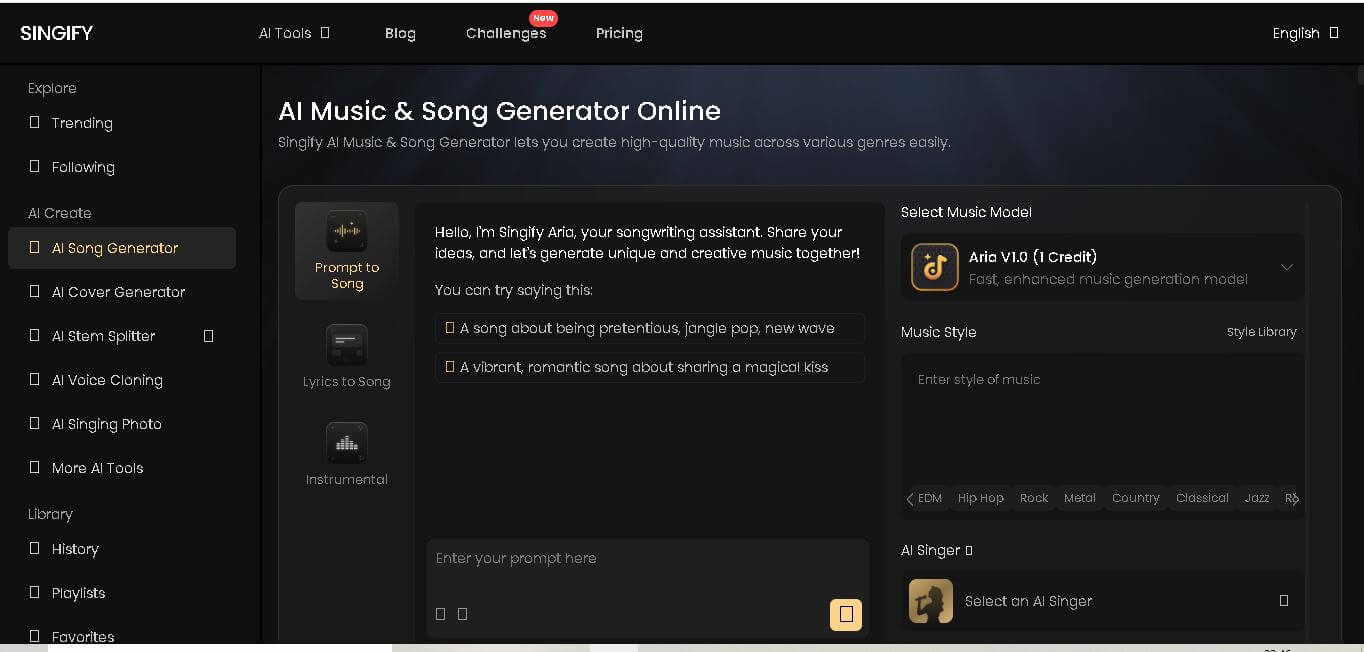Image resolution: width=1364 pixels, height=652 pixels.
Task: Select the Prompt to Song mode
Action: [x=347, y=251]
